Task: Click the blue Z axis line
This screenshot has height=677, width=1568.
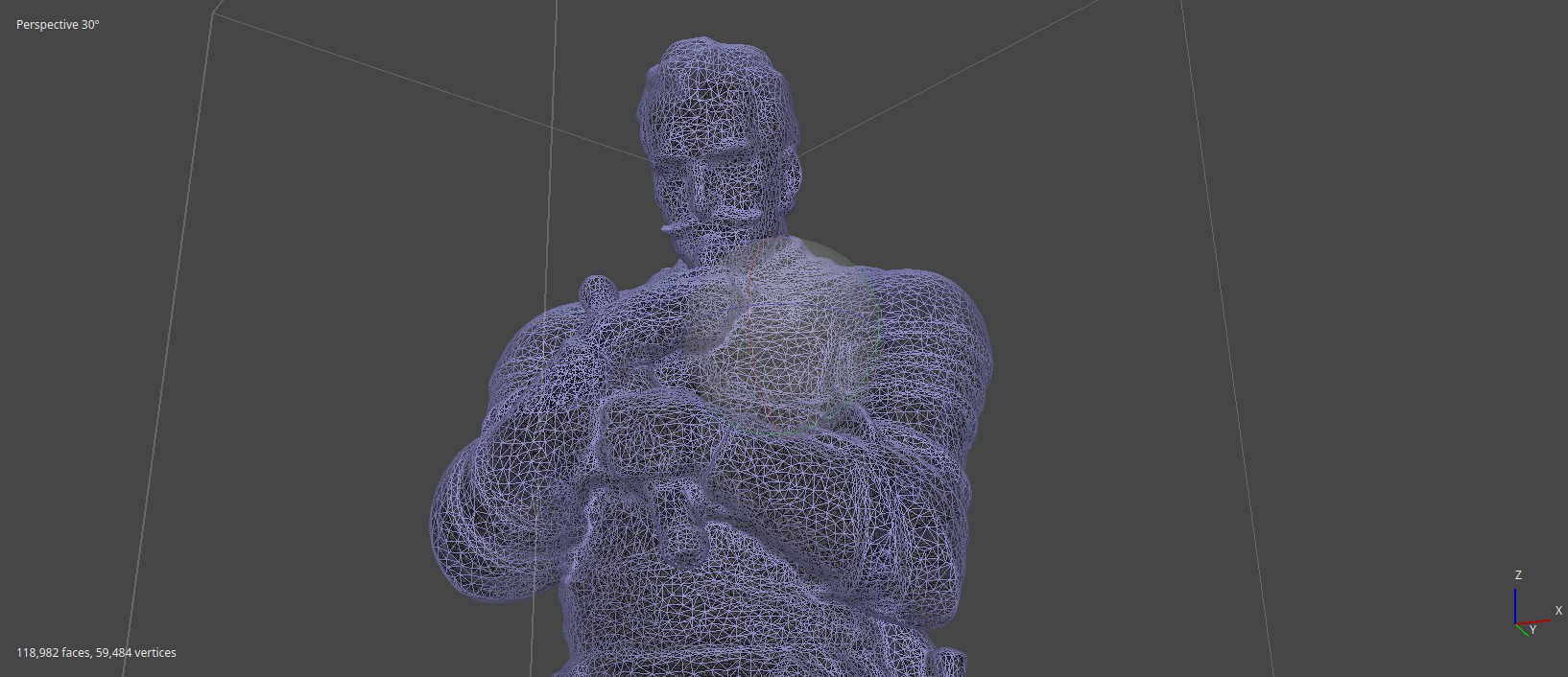Action: (1515, 605)
